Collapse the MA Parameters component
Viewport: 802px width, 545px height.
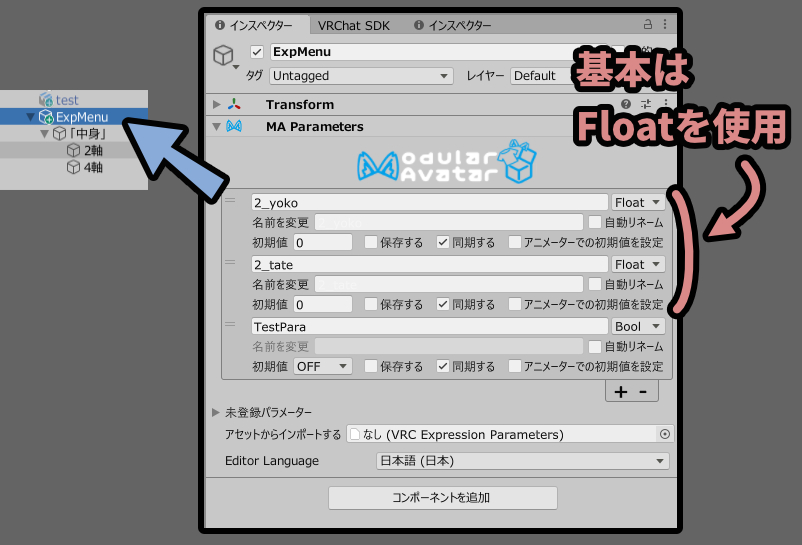216,126
